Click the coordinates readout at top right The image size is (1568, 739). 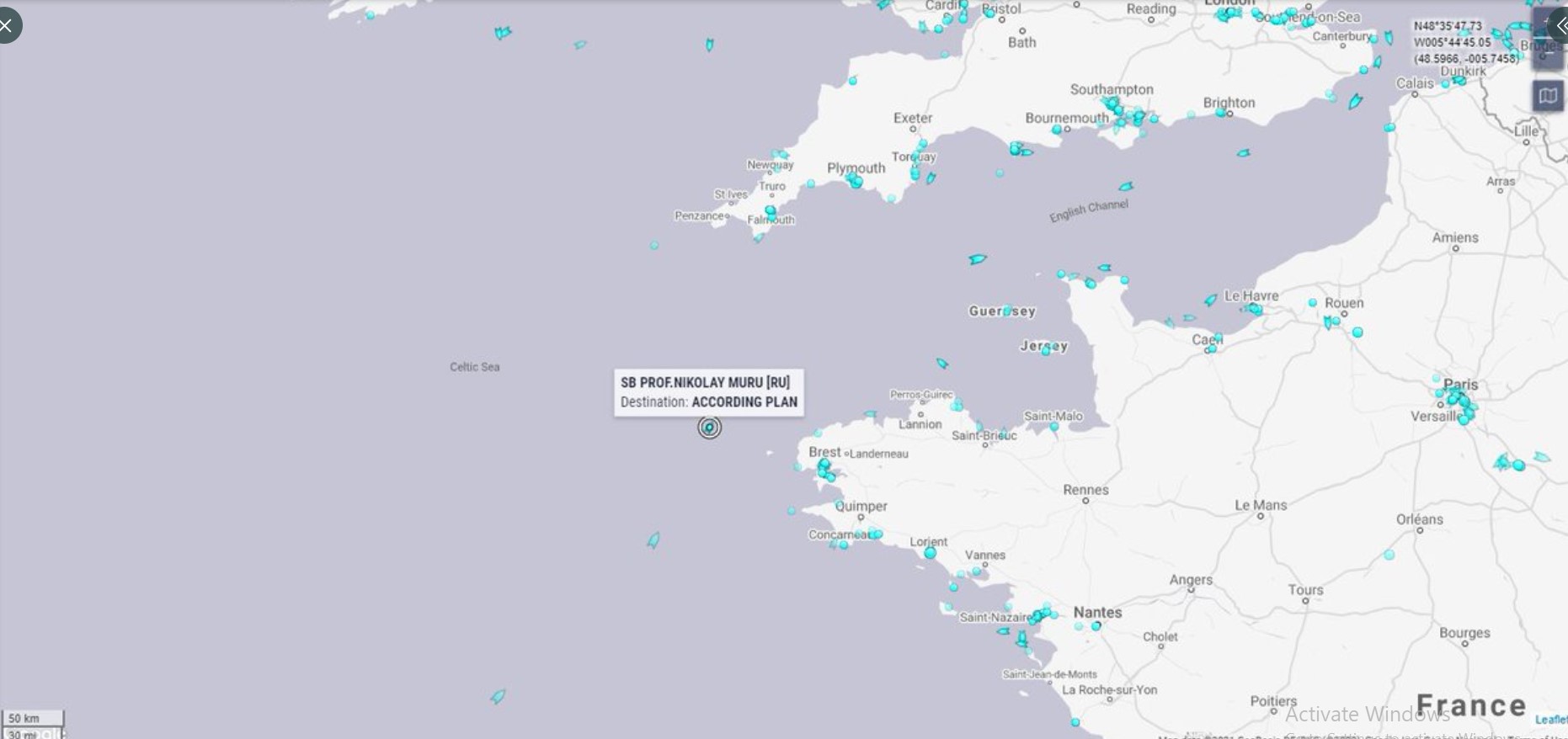pos(1464,42)
